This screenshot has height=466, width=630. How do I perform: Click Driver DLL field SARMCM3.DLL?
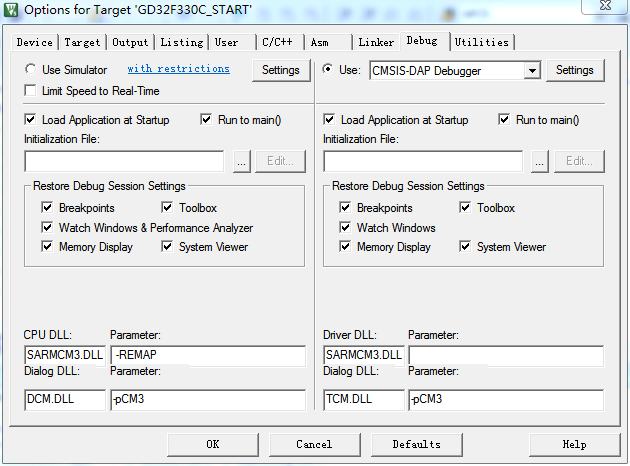tap(364, 355)
